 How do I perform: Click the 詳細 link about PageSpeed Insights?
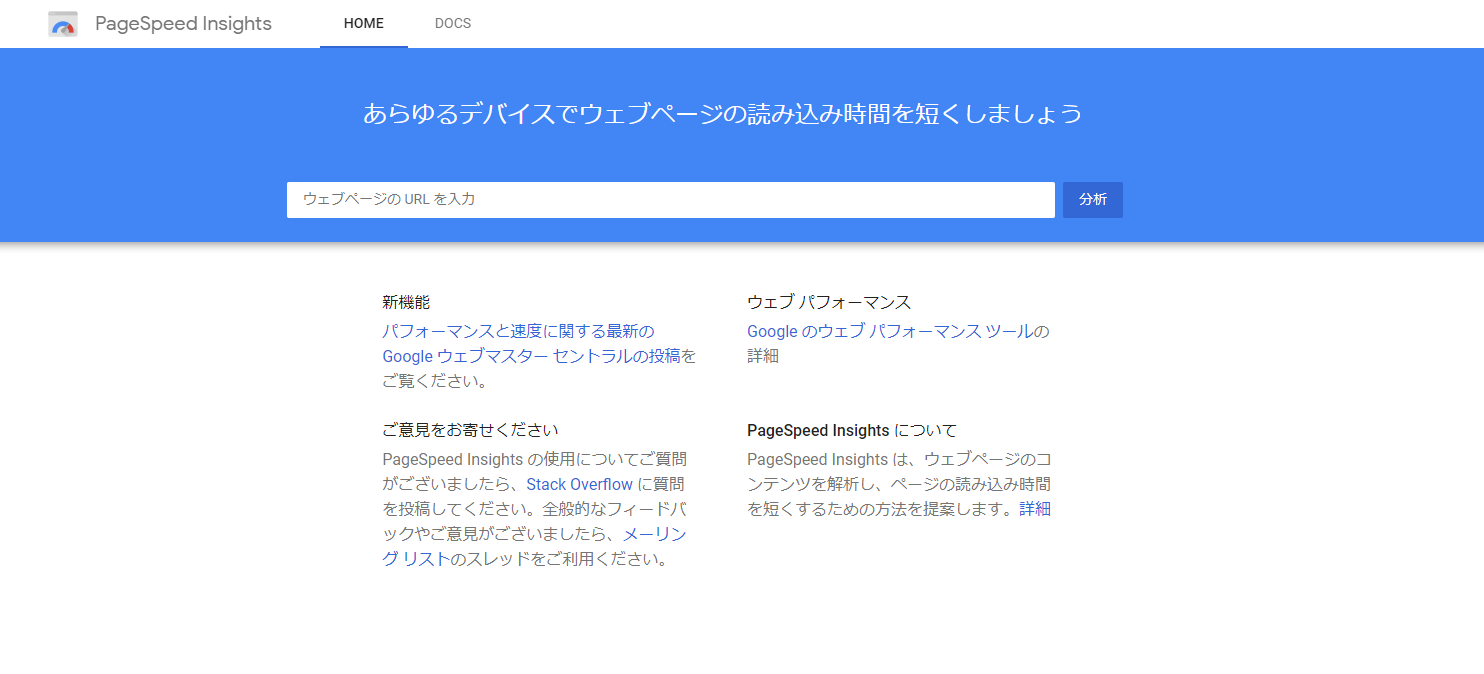click(x=1035, y=509)
